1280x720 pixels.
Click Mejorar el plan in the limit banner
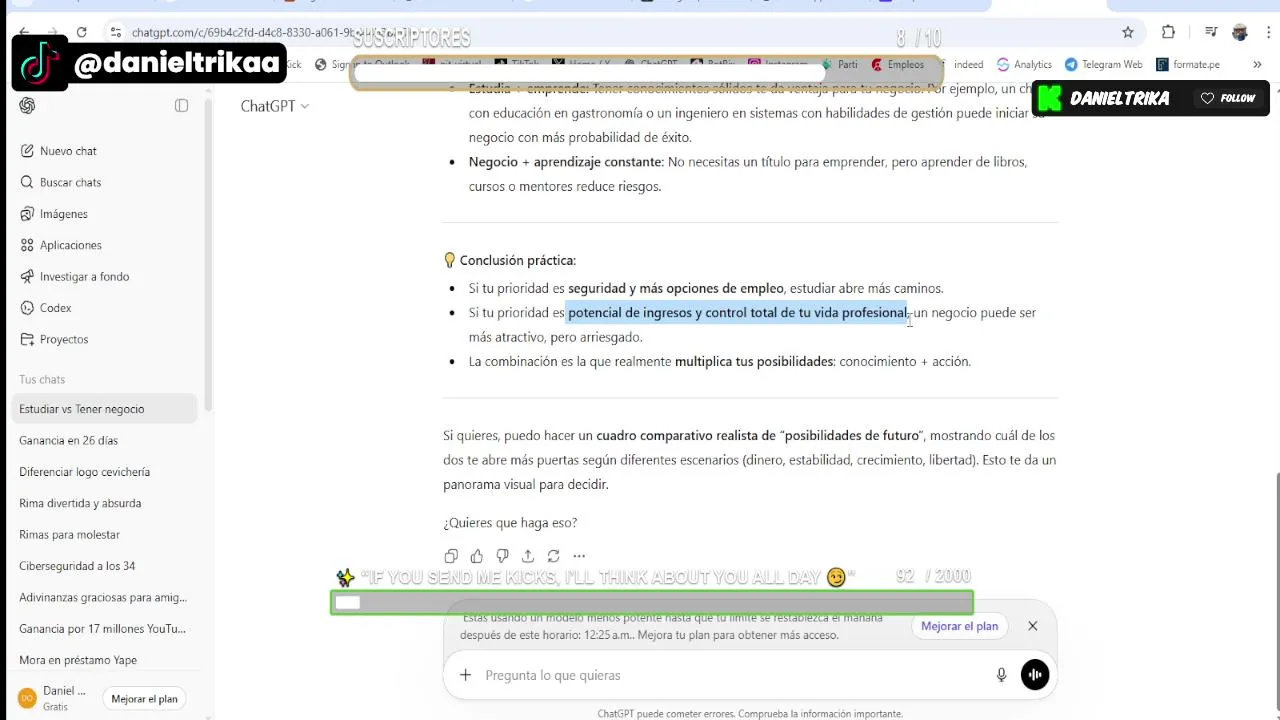point(959,626)
